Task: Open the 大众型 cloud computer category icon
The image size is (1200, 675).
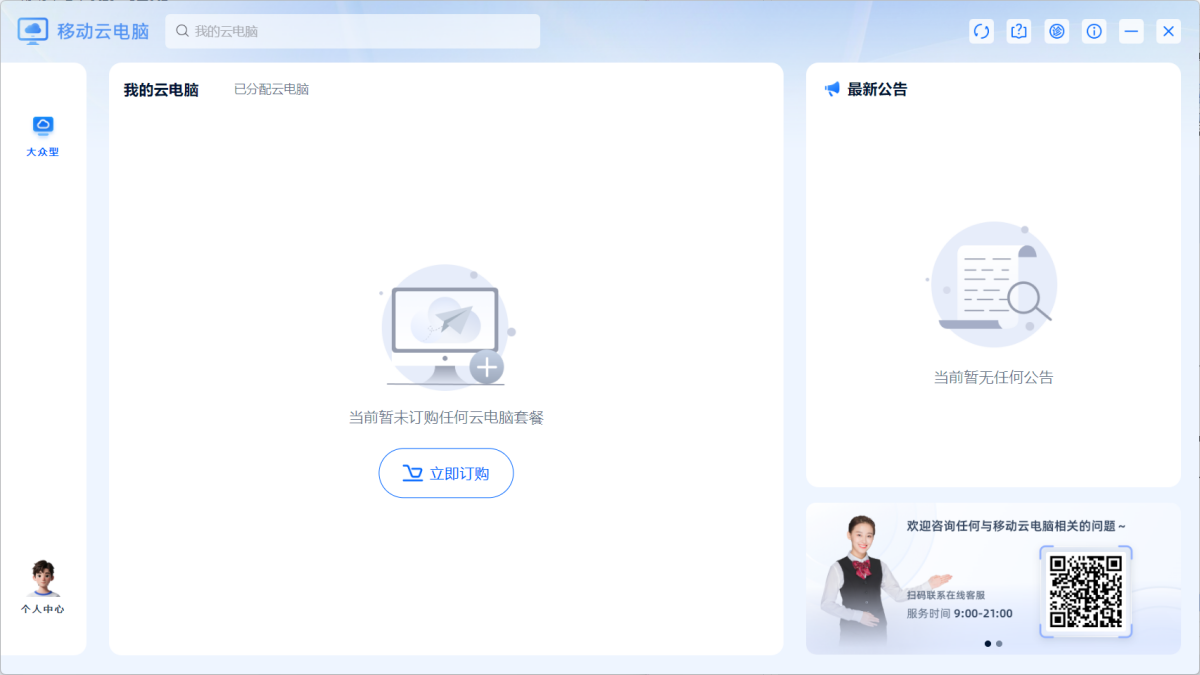Action: 42,126
